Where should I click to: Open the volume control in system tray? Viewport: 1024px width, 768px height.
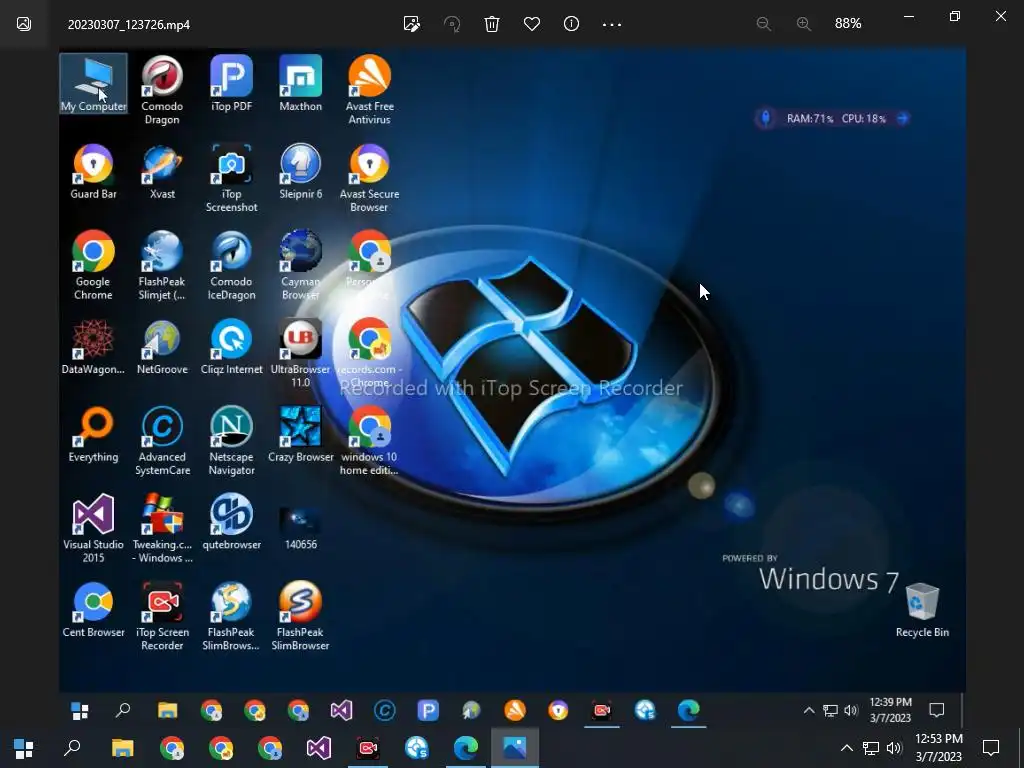(894, 748)
